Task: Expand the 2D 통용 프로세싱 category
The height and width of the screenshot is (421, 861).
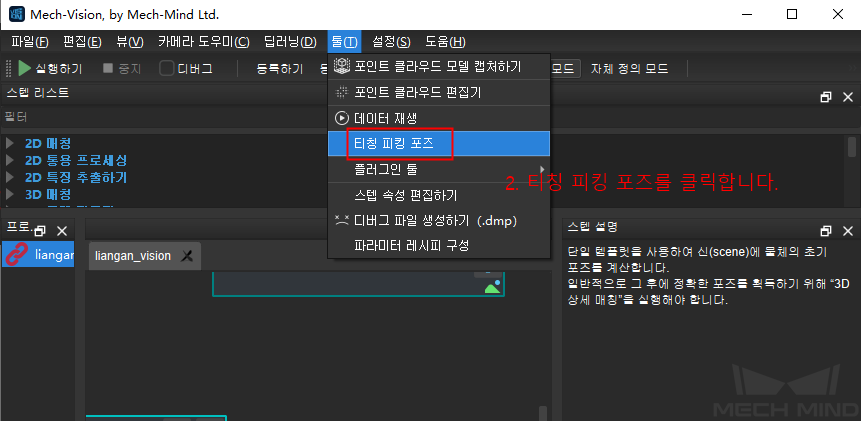Action: (x=9, y=161)
